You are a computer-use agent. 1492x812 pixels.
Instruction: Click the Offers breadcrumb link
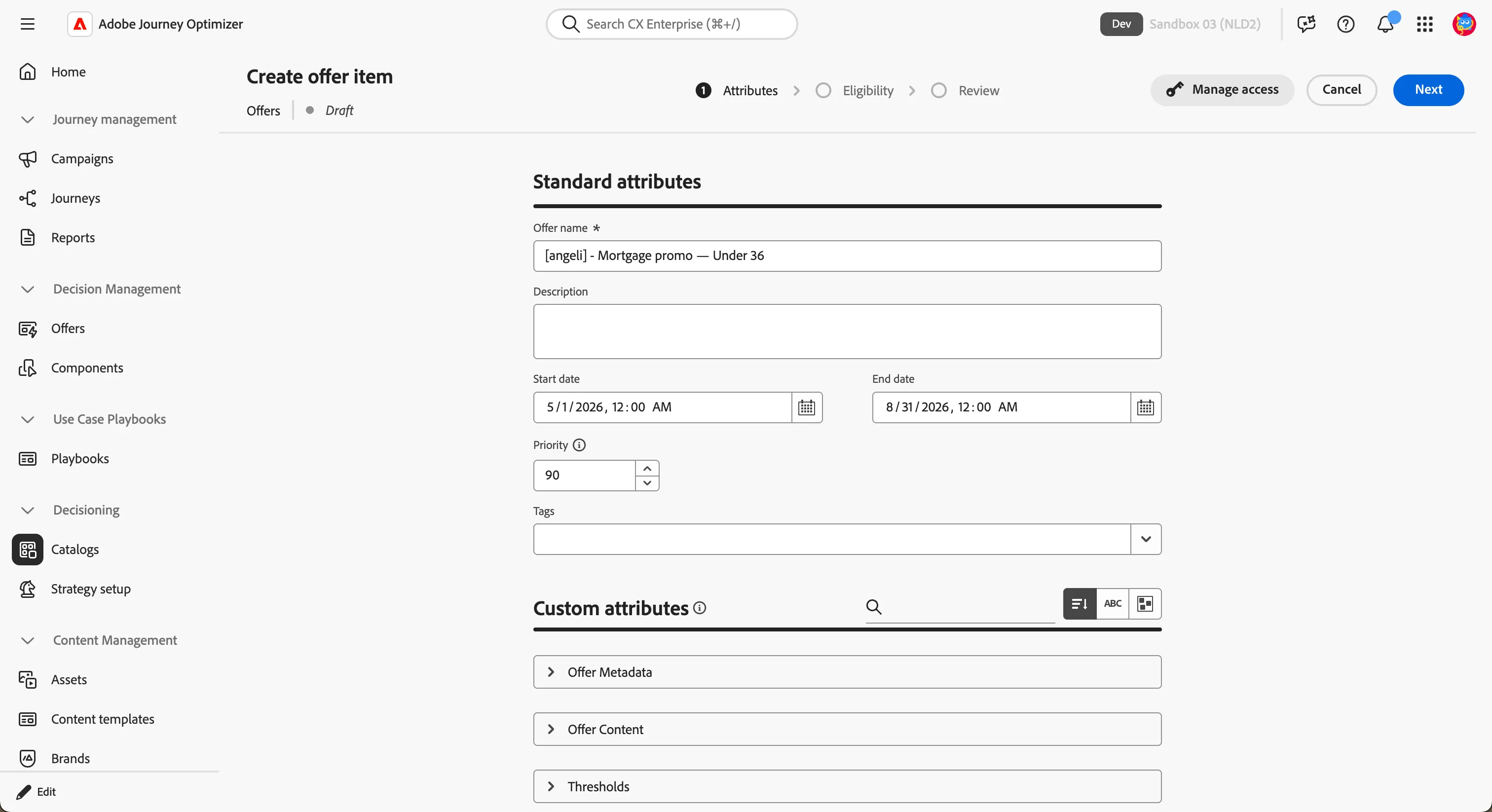click(263, 111)
